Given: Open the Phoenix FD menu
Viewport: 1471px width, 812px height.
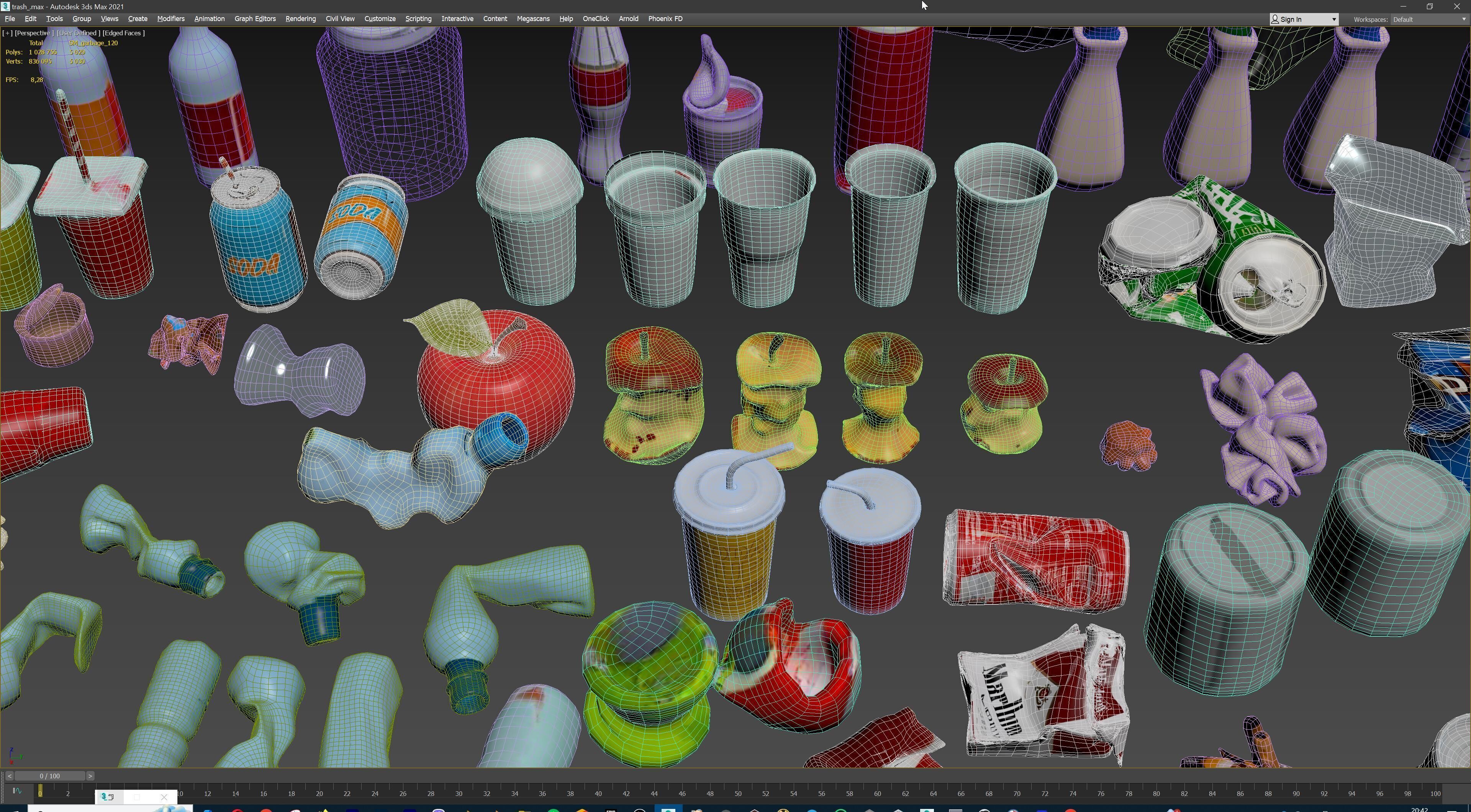Looking at the screenshot, I should 665,19.
